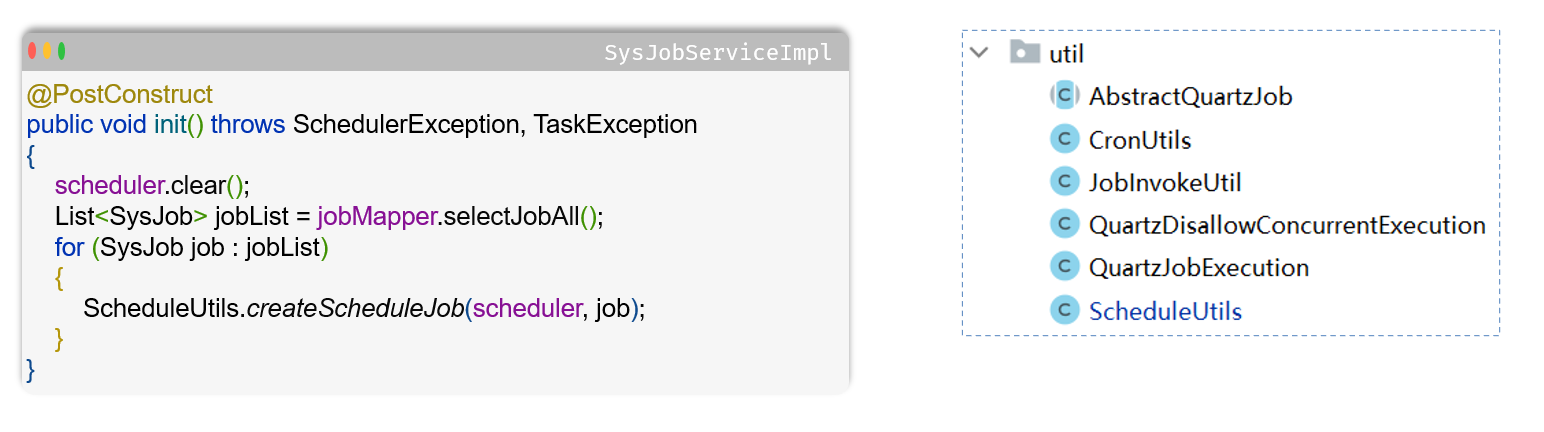The image size is (1544, 432).
Task: Select the util package label
Action: coord(1067,54)
